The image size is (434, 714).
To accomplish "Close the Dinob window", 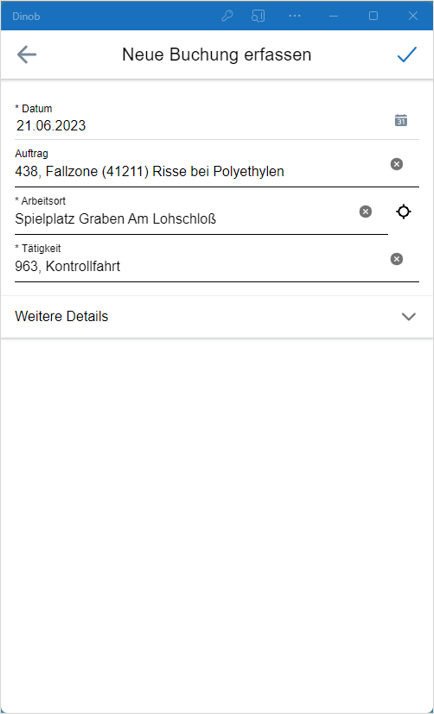I will [x=413, y=16].
